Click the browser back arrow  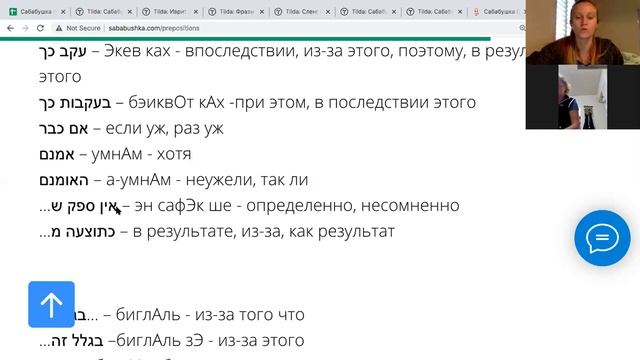(11, 28)
